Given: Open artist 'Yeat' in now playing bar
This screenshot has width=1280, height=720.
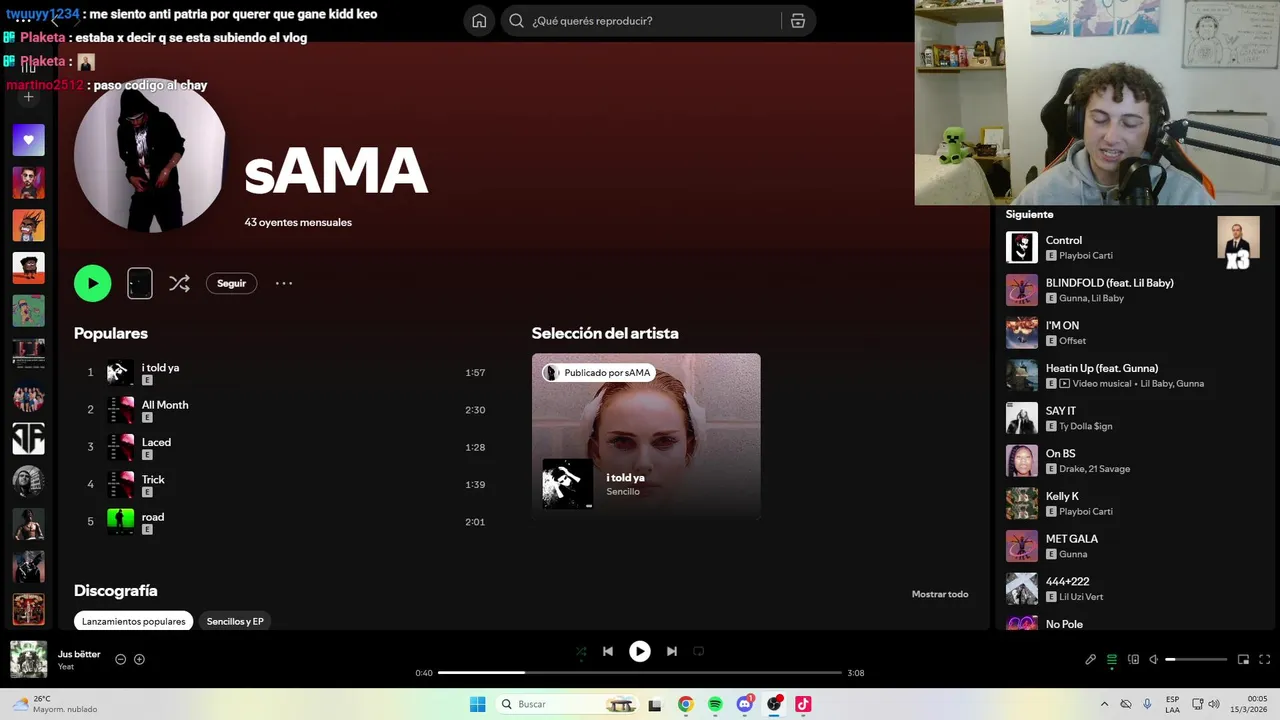Looking at the screenshot, I should [x=66, y=667].
